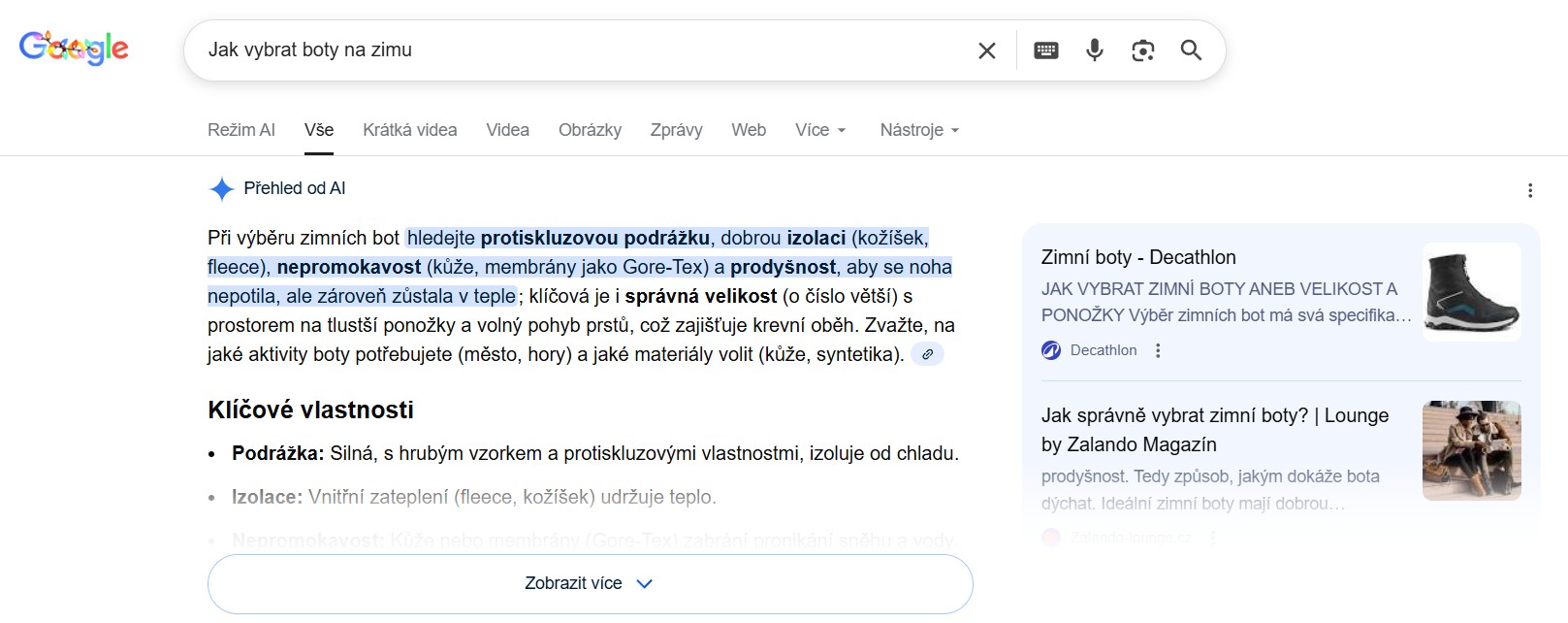Go to the Zprávy tab
The image size is (1568, 623).
click(677, 130)
